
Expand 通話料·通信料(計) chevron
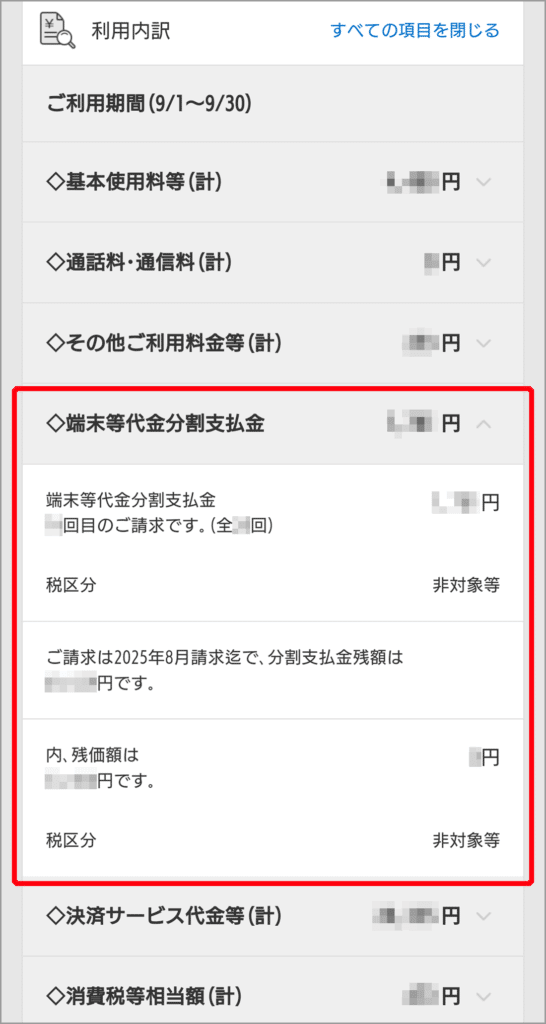tap(483, 263)
